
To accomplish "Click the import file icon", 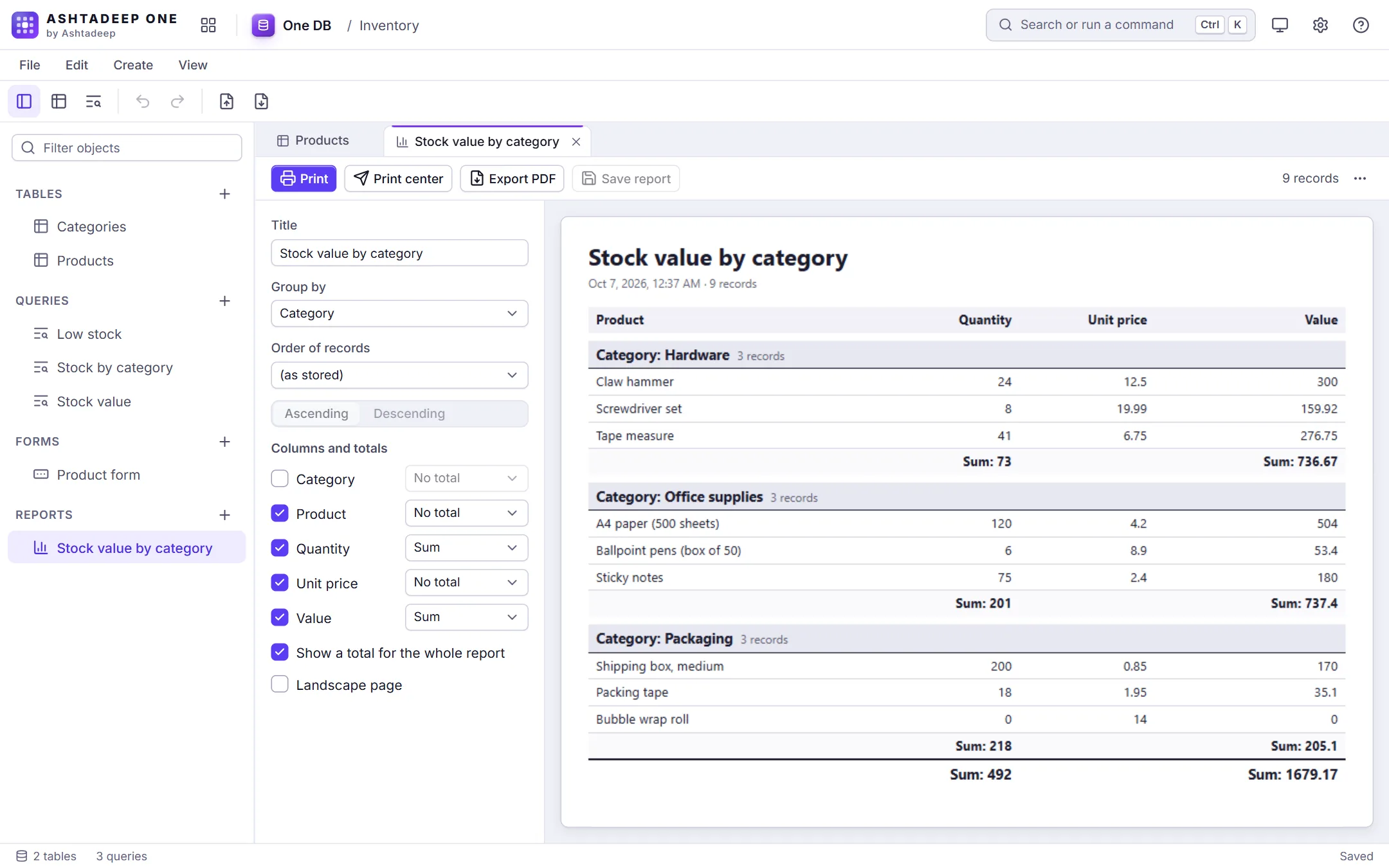I will click(x=226, y=102).
